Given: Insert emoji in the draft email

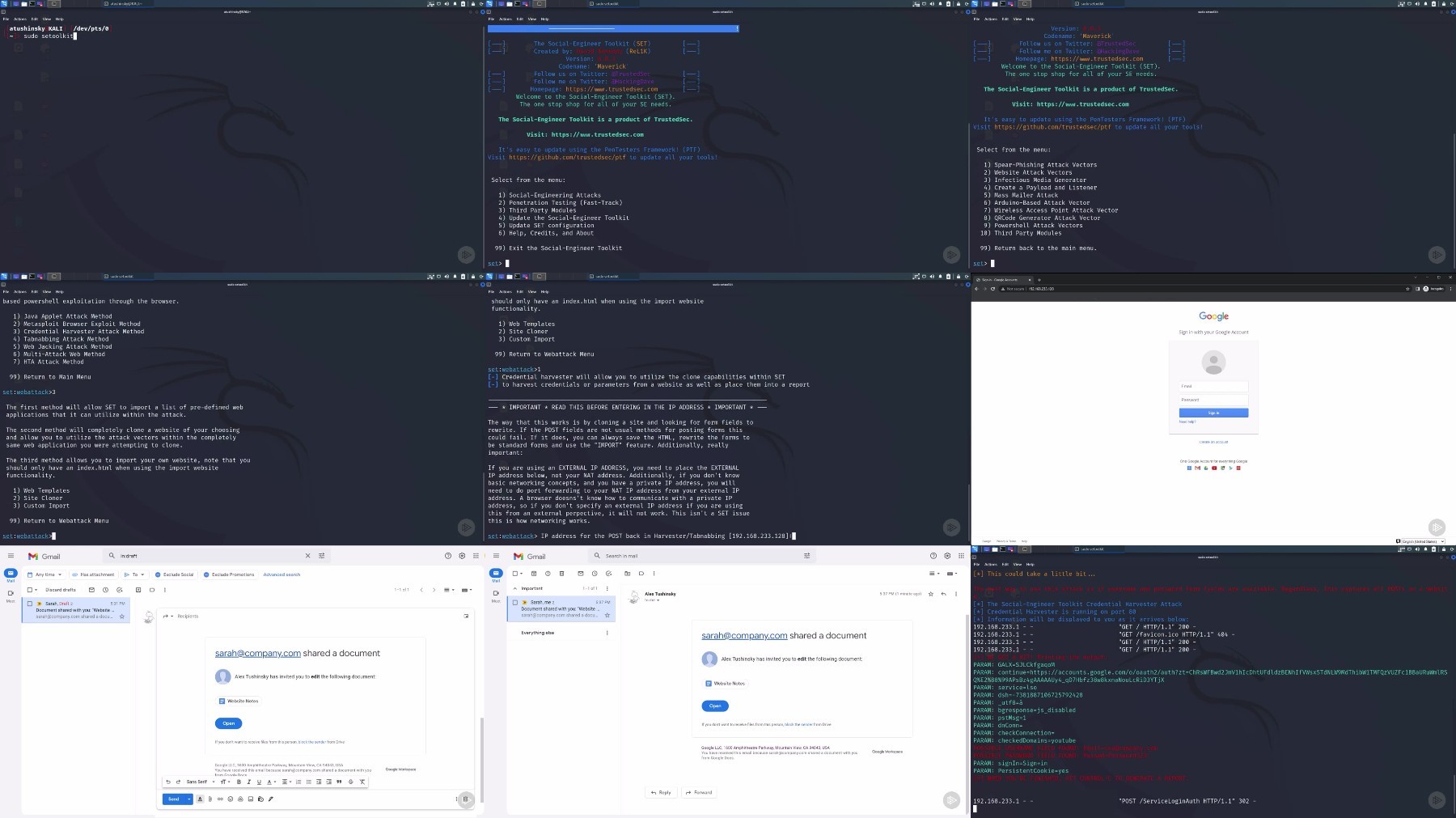Looking at the screenshot, I should point(231,799).
